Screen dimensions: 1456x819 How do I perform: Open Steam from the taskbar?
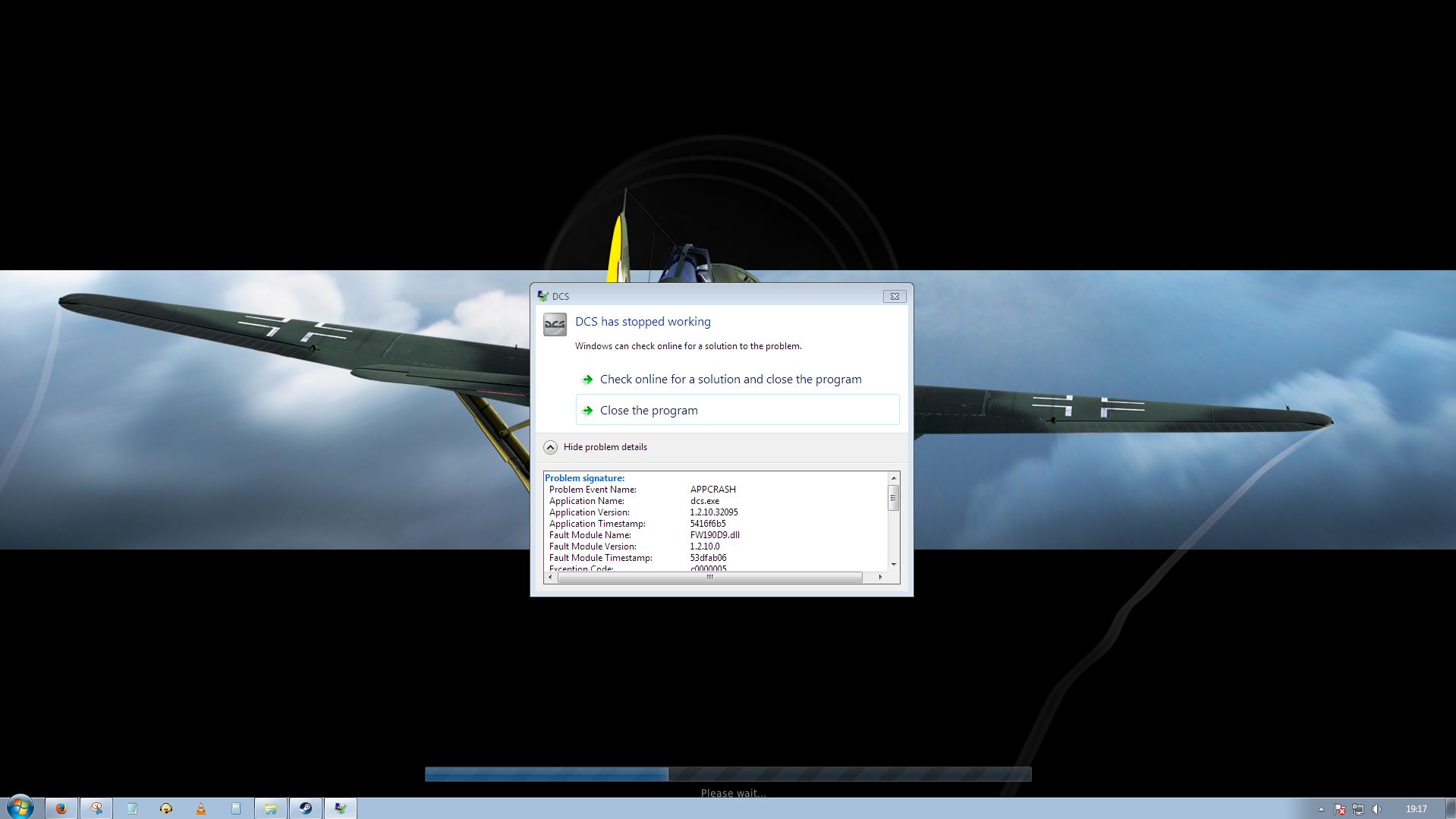(306, 808)
